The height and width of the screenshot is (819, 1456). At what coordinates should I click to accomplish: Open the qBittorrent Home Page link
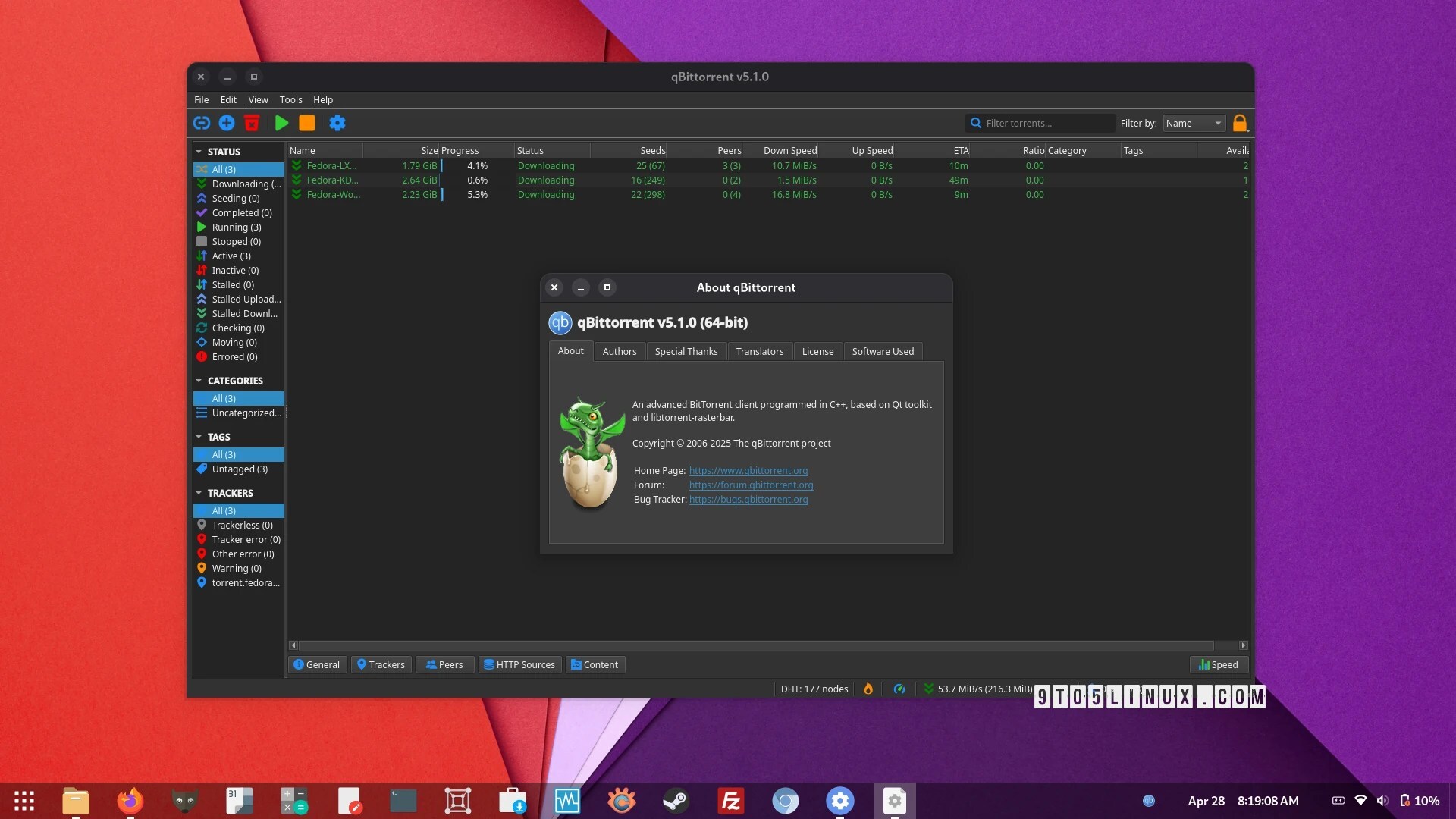point(748,470)
